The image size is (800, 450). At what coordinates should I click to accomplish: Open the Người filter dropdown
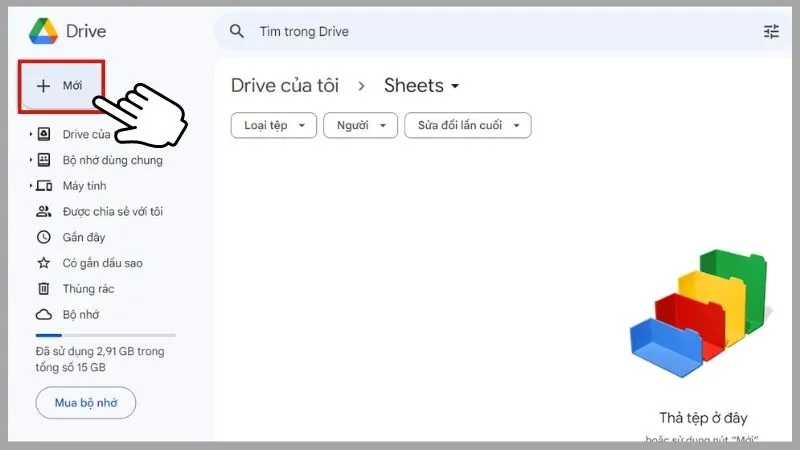pyautogui.click(x=360, y=126)
